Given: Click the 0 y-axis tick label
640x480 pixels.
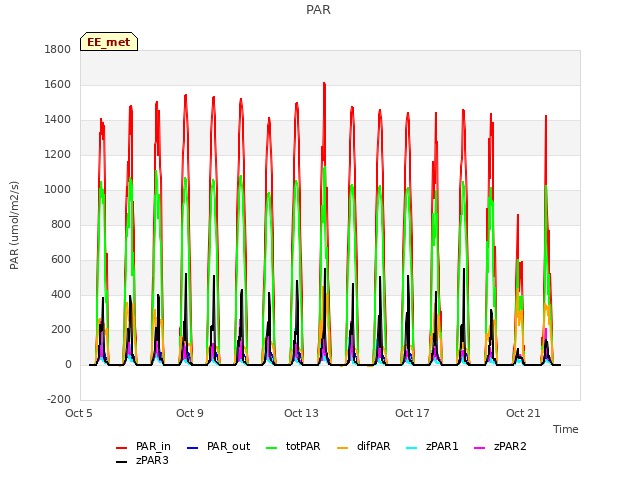Looking at the screenshot, I should click(68, 364).
